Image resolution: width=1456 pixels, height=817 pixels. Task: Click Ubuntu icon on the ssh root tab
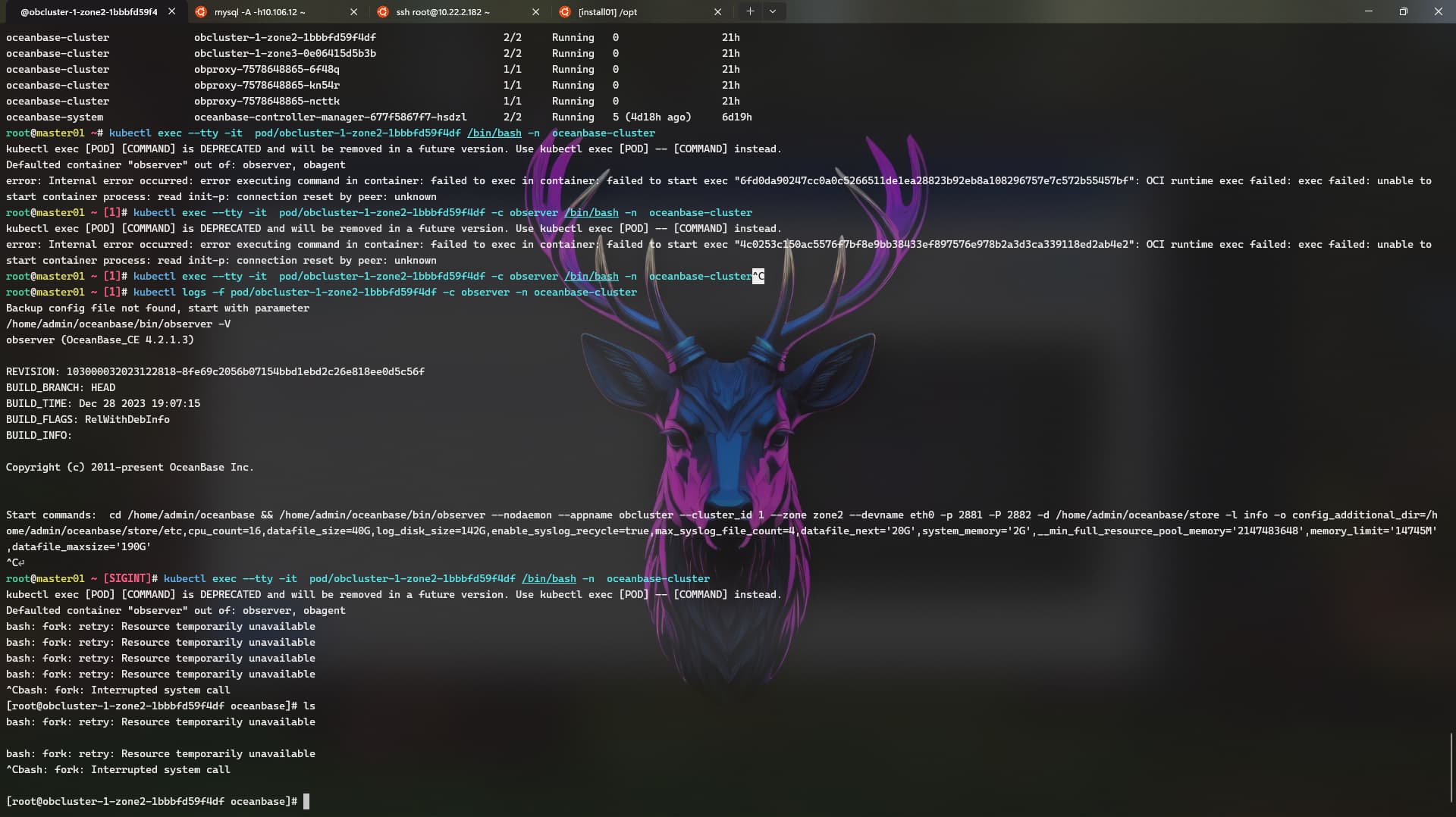382,12
